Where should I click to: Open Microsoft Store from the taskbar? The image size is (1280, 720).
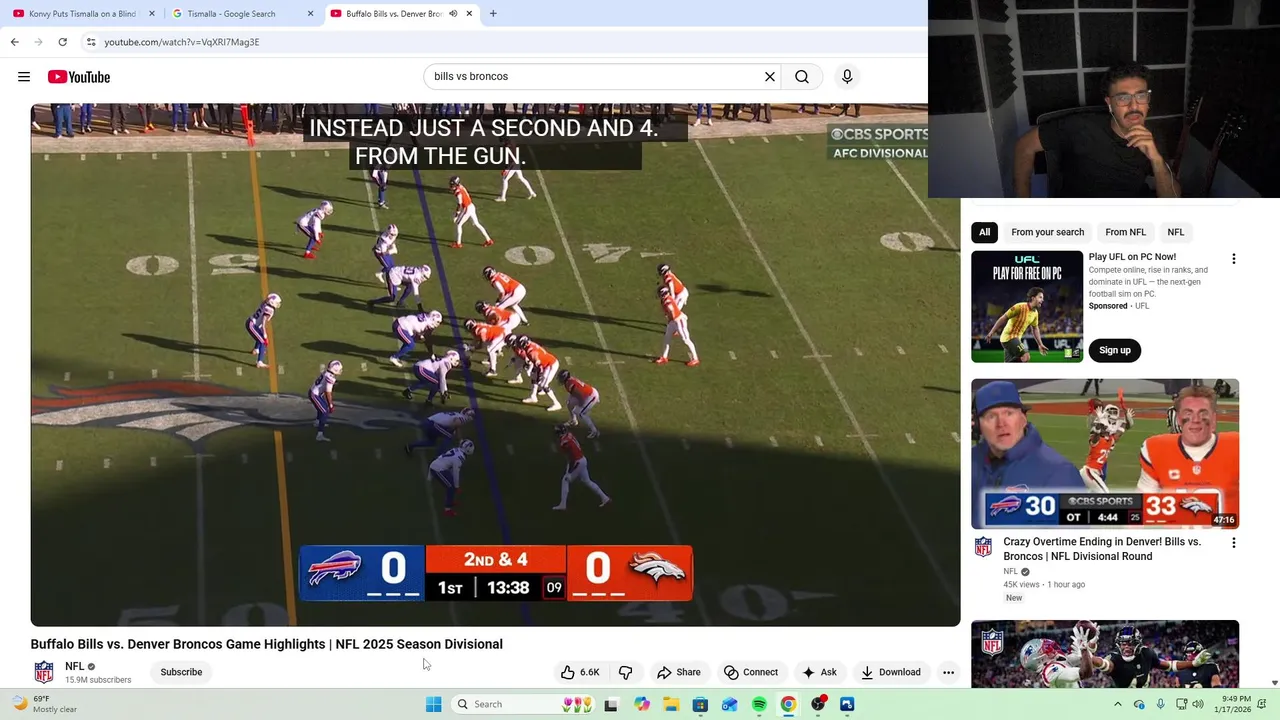(x=700, y=704)
